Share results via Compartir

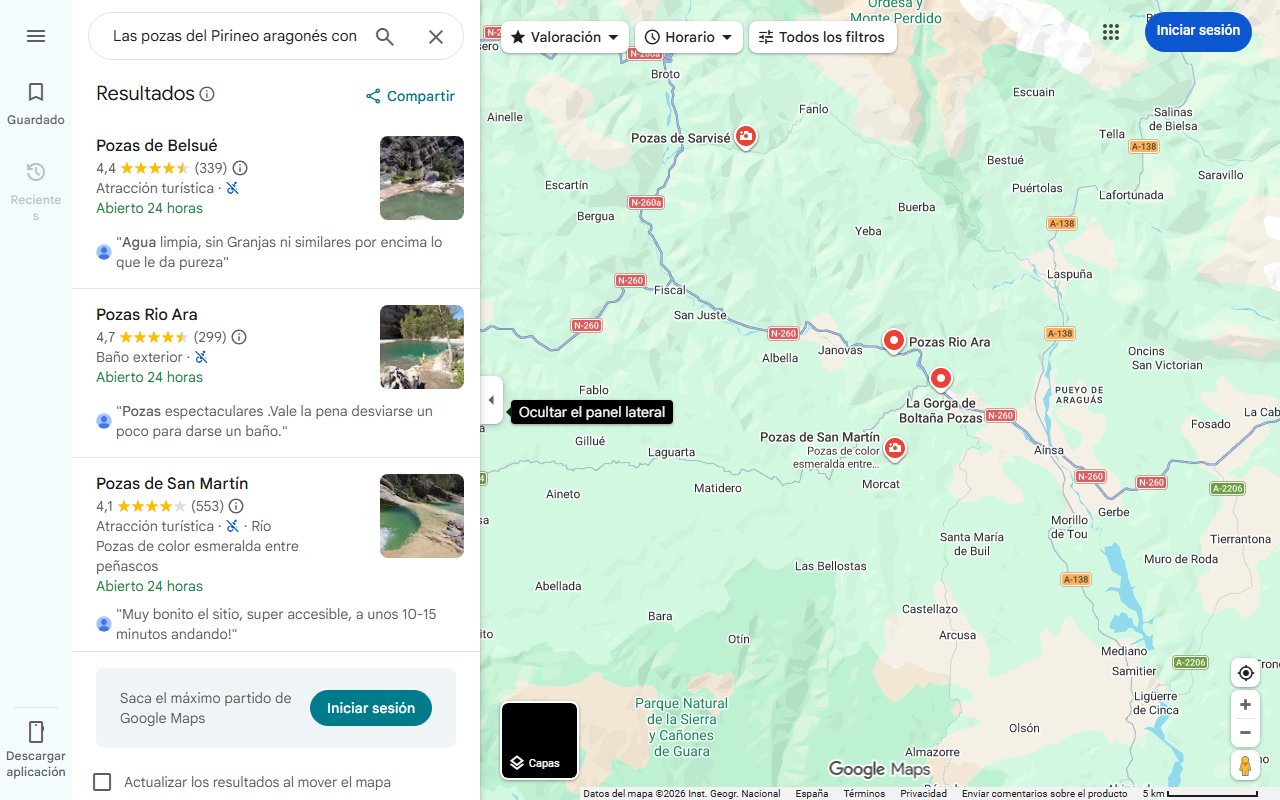410,96
